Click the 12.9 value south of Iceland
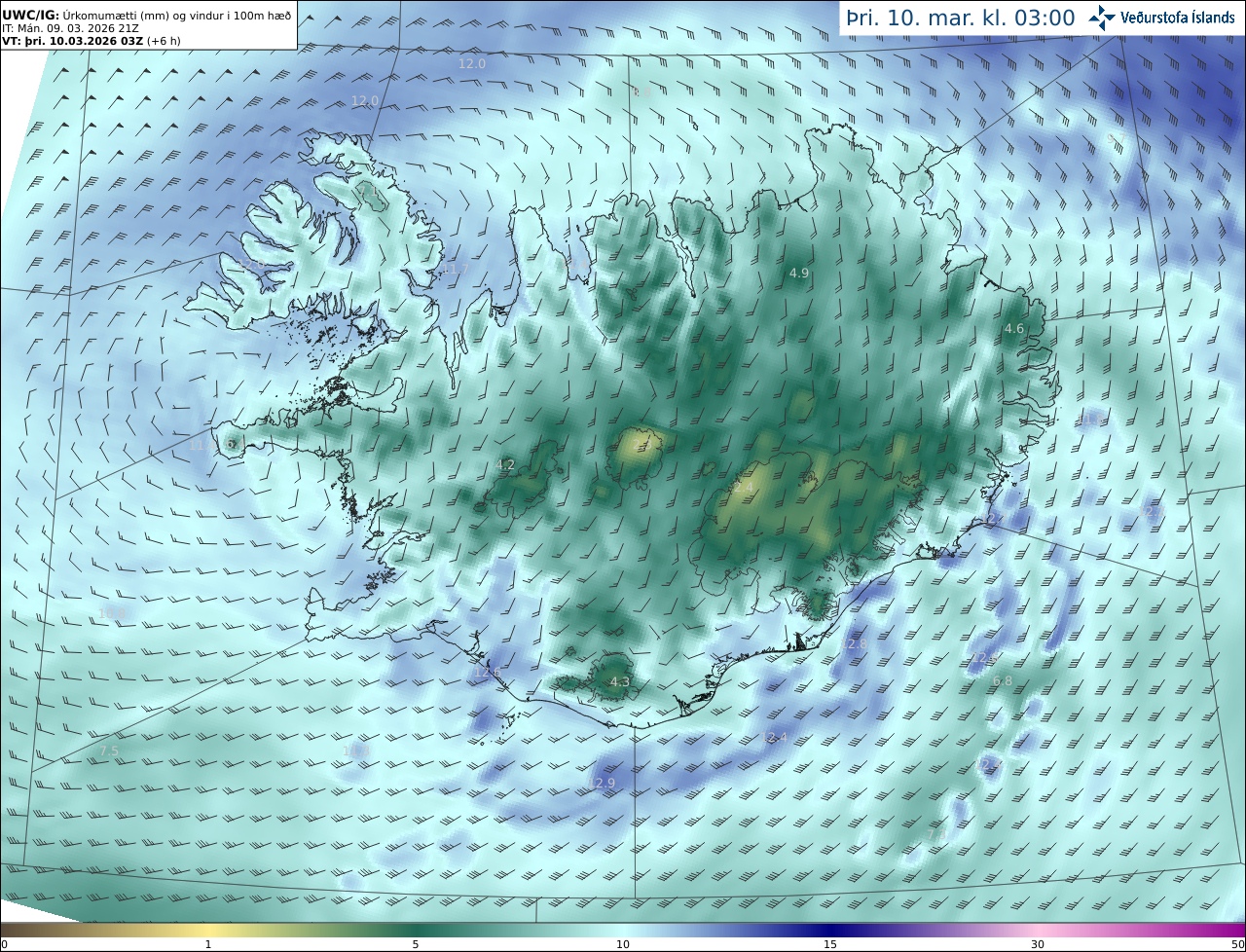The height and width of the screenshot is (952, 1246). [x=603, y=784]
